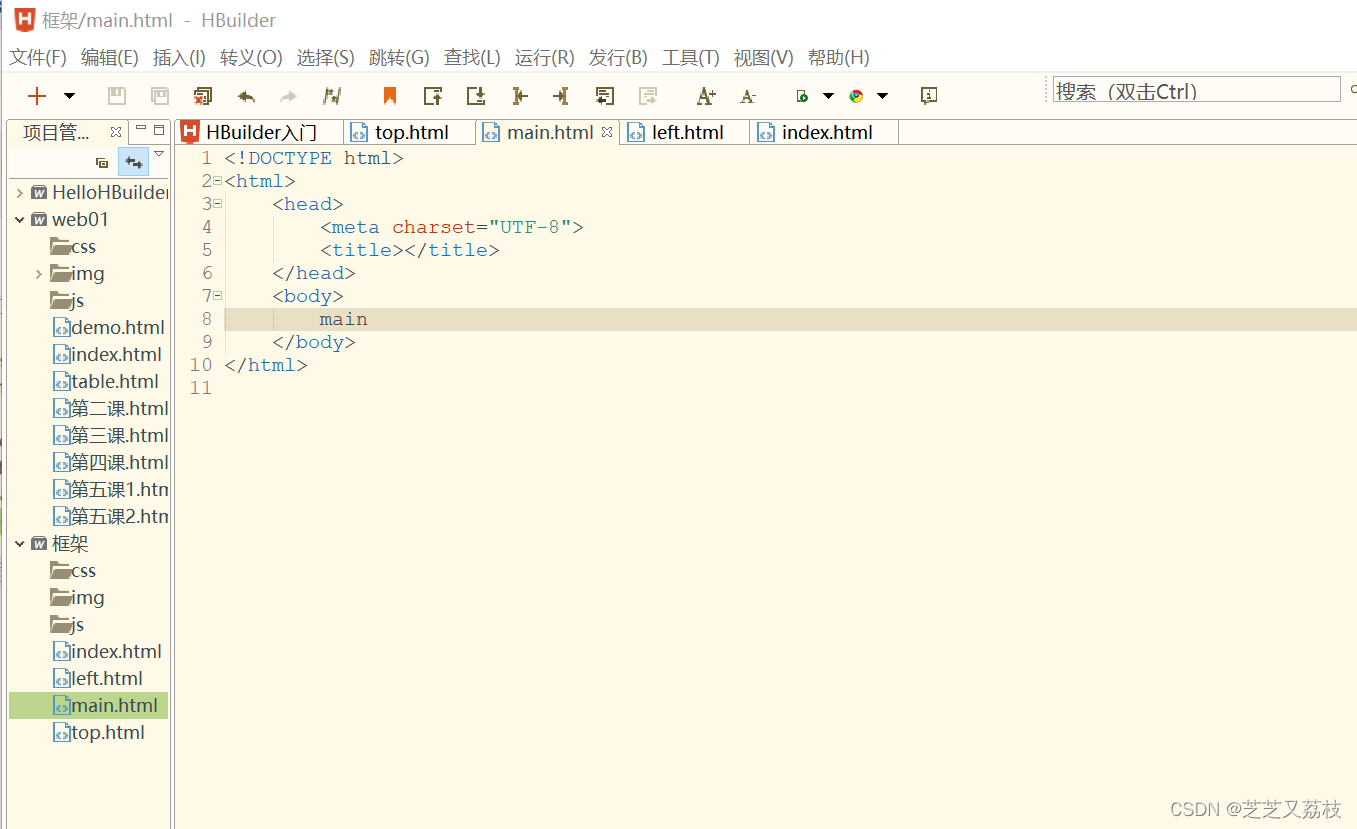Click the collapse-all icon in project panel

pos(102,162)
